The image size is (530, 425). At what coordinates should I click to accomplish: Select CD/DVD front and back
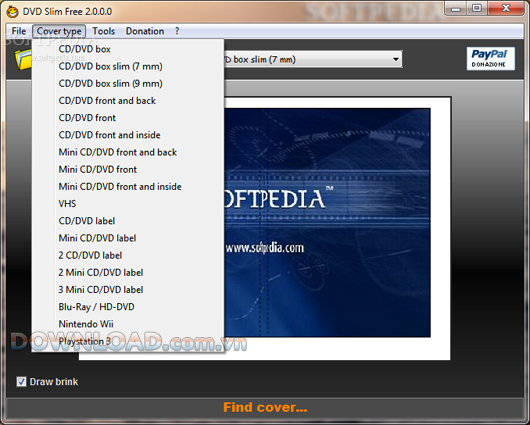point(128,101)
